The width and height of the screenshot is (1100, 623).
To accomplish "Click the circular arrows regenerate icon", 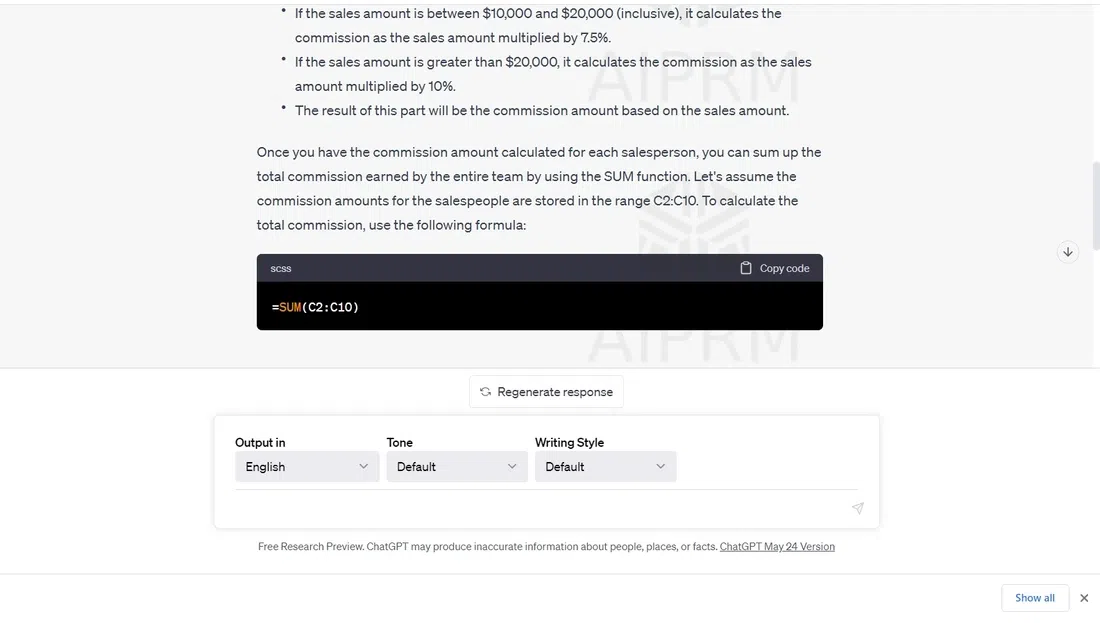I will point(485,392).
